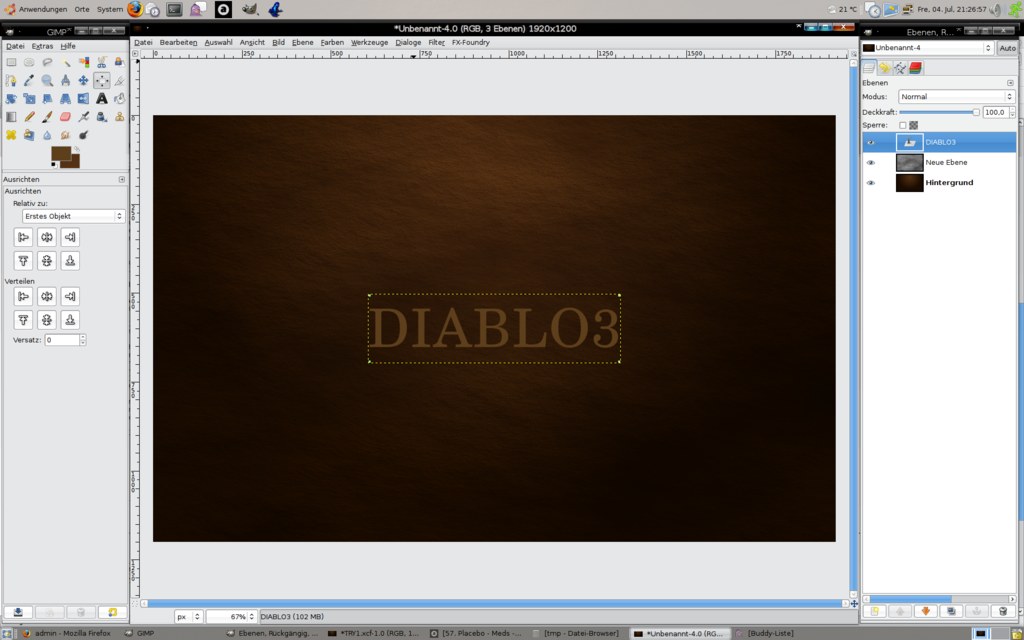Image resolution: width=1024 pixels, height=640 pixels.
Task: Select the Dodge/Burn tool
Action: tap(84, 135)
